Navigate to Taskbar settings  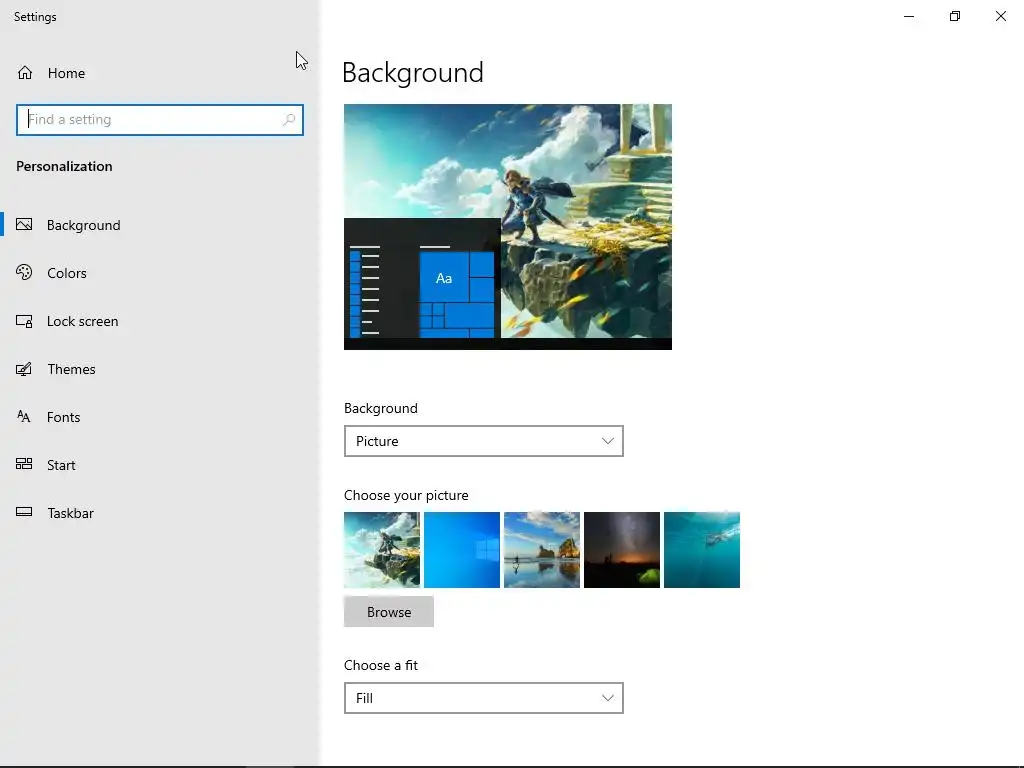(x=159, y=513)
